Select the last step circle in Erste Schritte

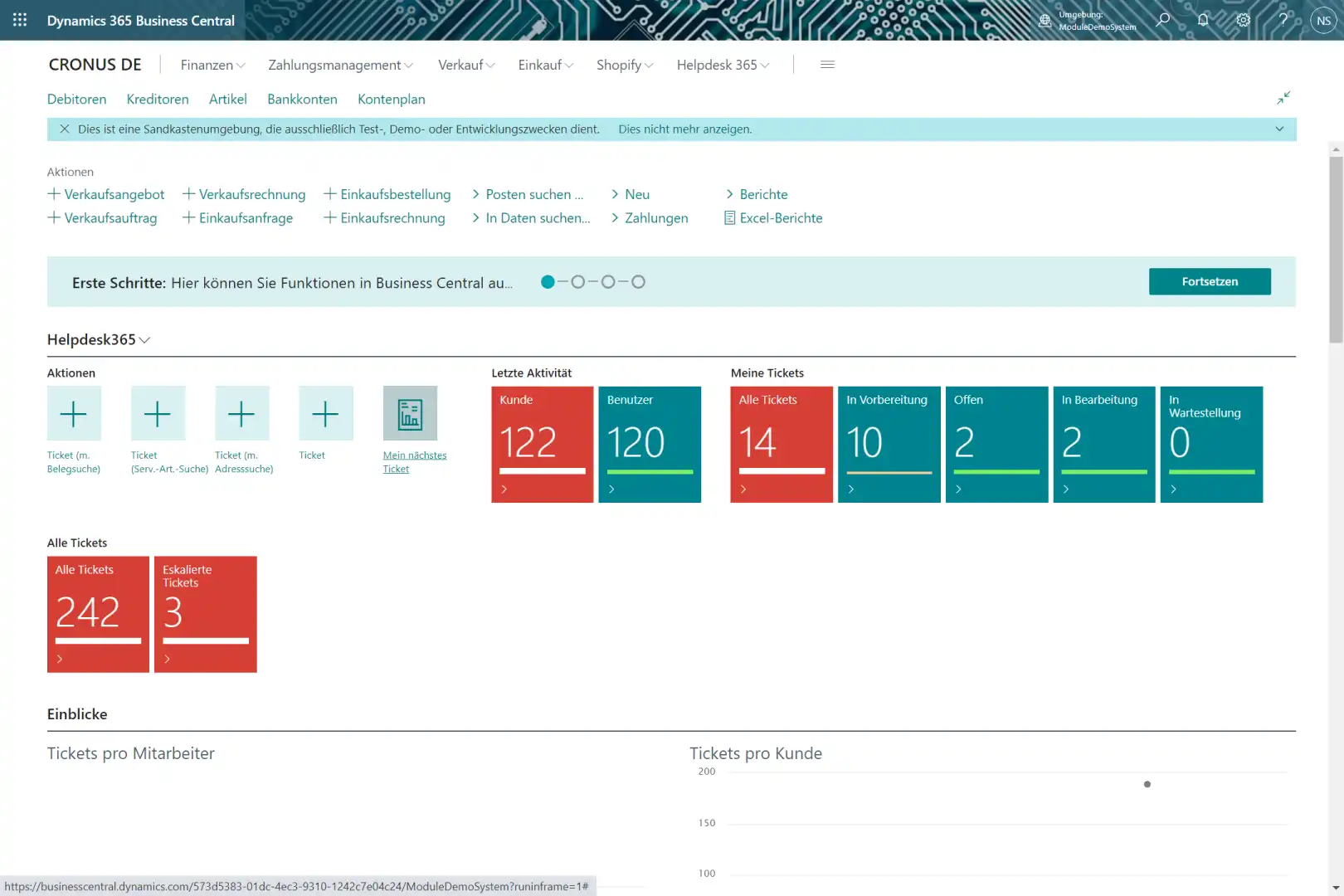click(x=638, y=282)
